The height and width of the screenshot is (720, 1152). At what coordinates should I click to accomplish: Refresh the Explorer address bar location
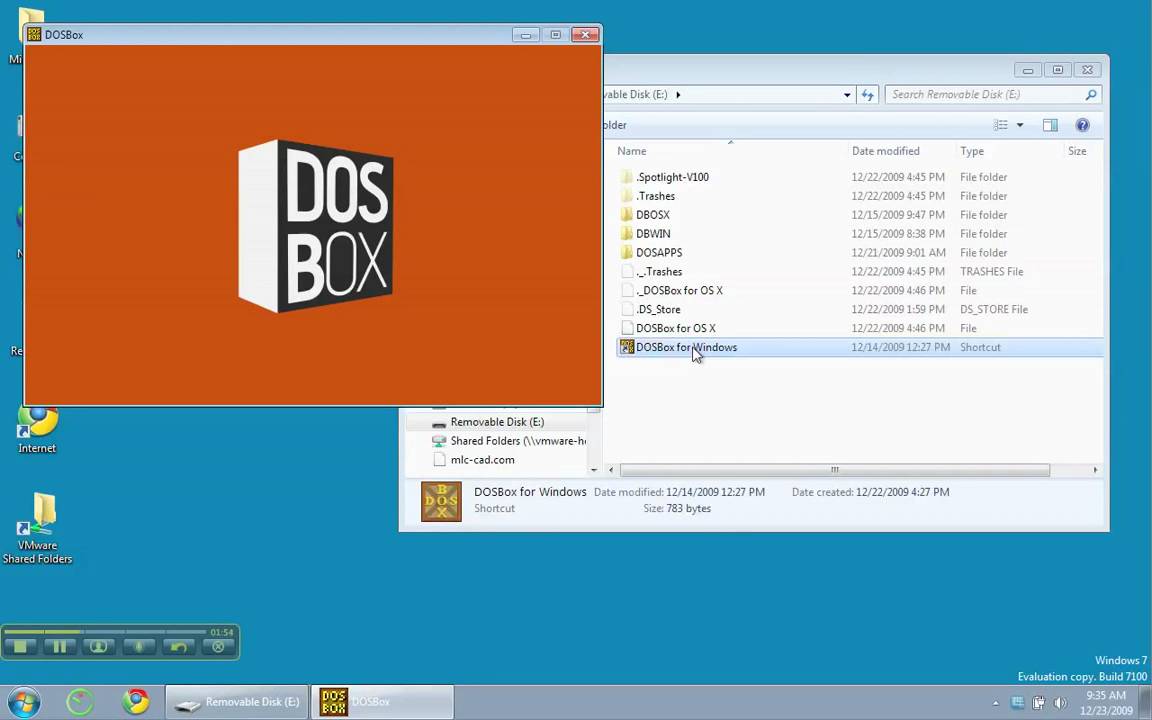[x=868, y=94]
